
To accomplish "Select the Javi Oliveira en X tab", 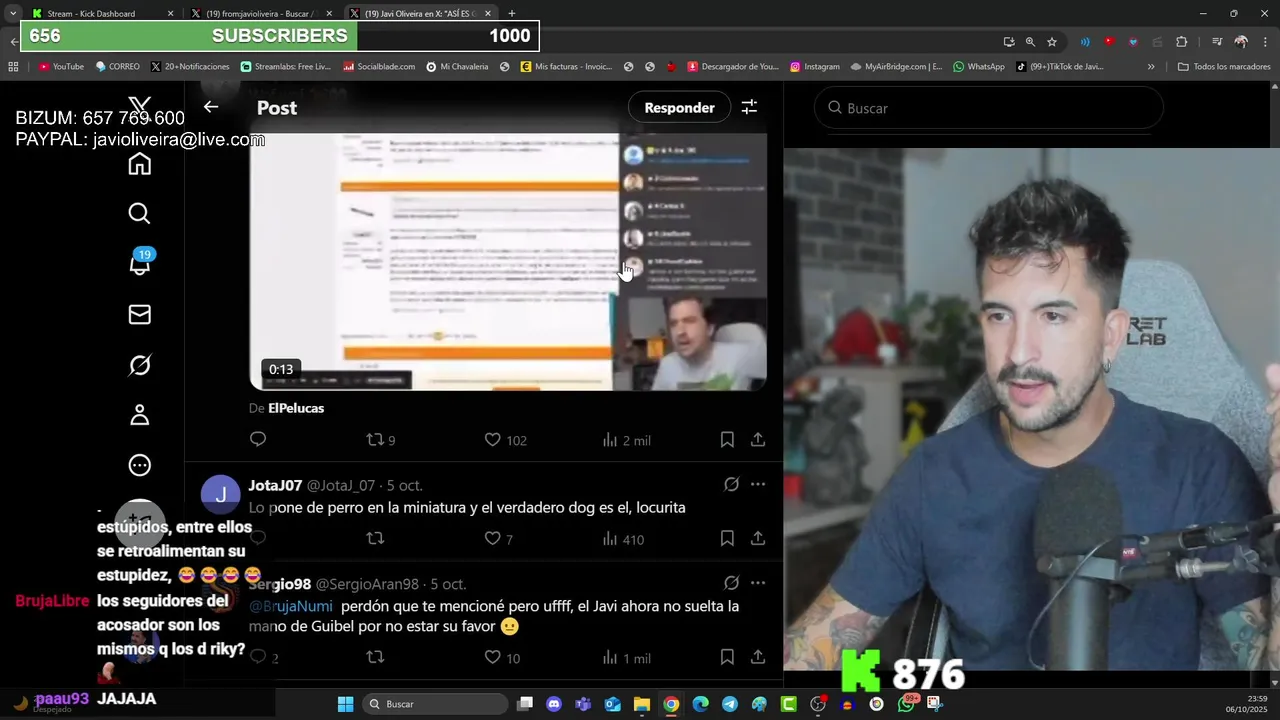I will pyautogui.click(x=420, y=14).
